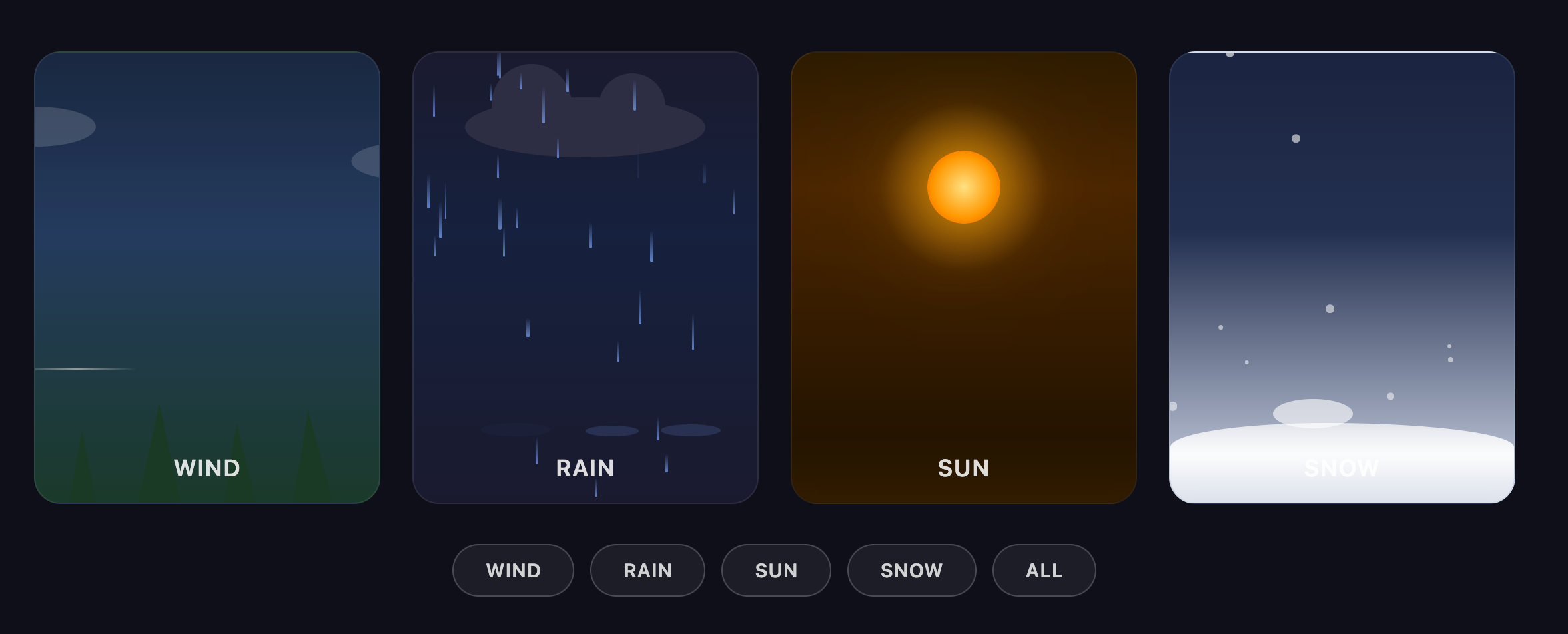Activate the ALL button
This screenshot has width=1568, height=634.
point(1044,571)
